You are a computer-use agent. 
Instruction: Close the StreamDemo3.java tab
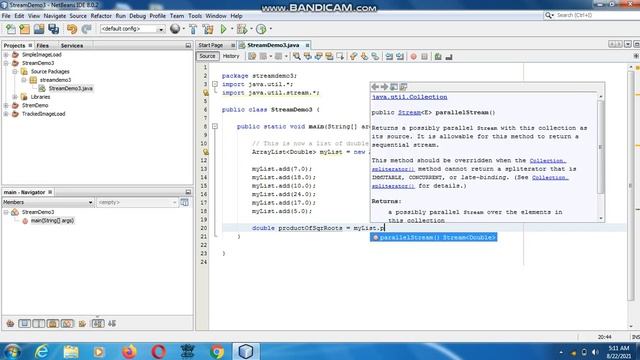[x=307, y=45]
